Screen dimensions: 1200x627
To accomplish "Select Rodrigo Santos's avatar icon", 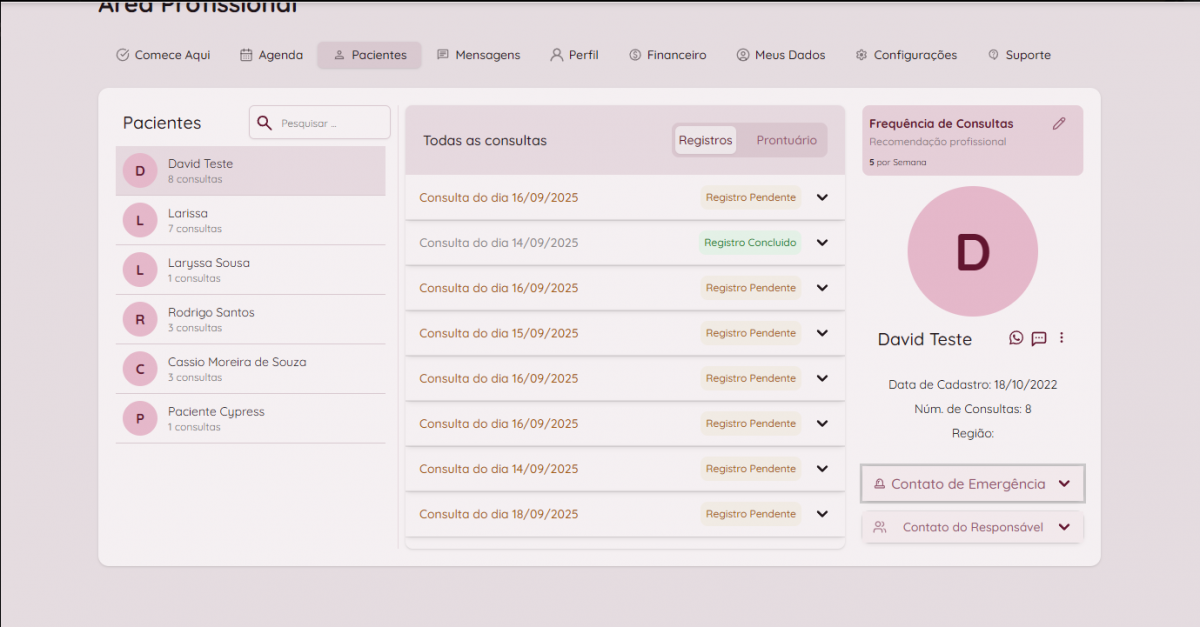I will pyautogui.click(x=140, y=319).
